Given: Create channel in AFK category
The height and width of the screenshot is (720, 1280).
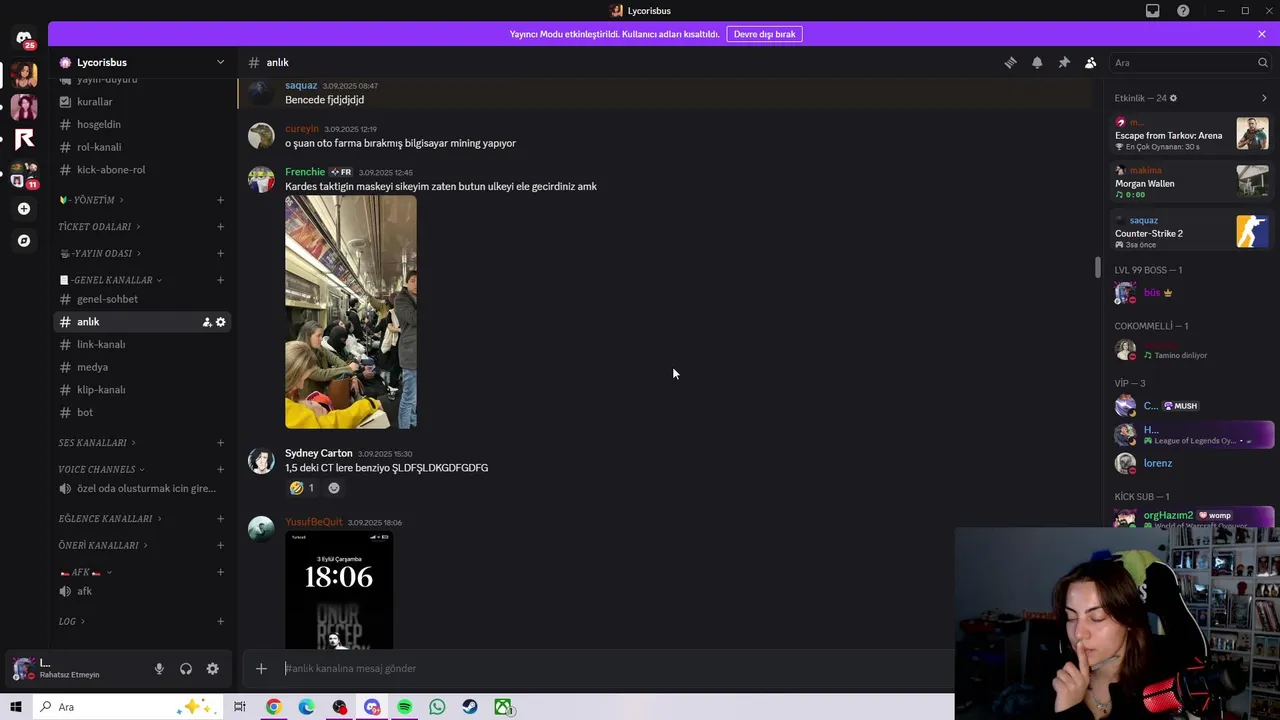Looking at the screenshot, I should 220,572.
